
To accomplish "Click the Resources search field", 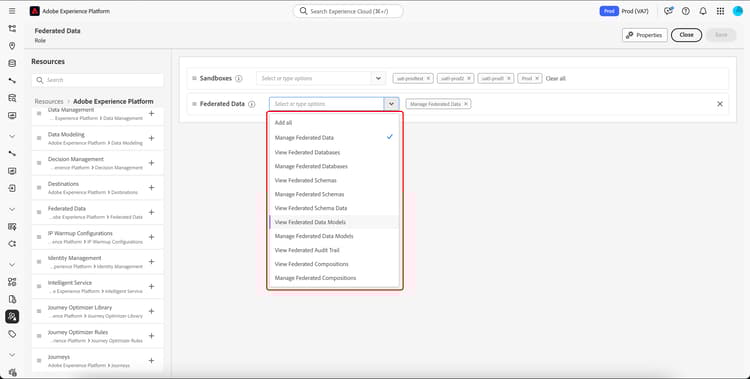I will (x=98, y=80).
